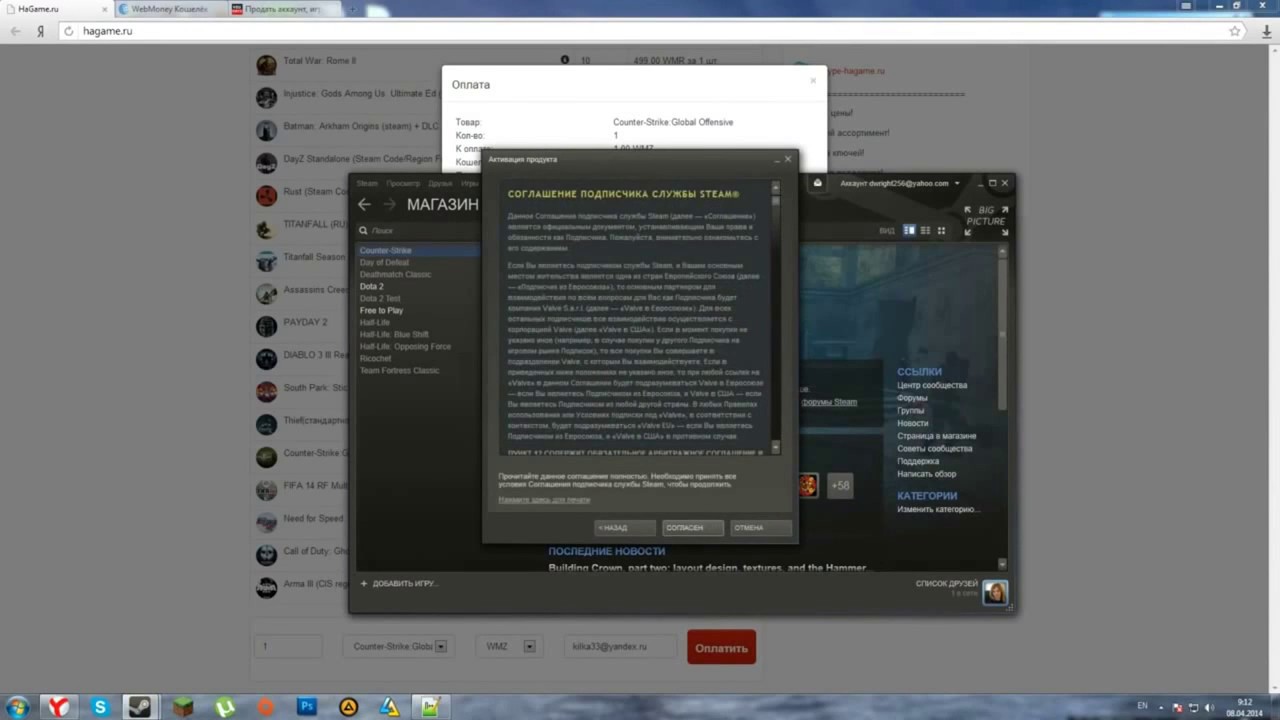
Task: Select Free to Play in library
Action: pos(381,310)
